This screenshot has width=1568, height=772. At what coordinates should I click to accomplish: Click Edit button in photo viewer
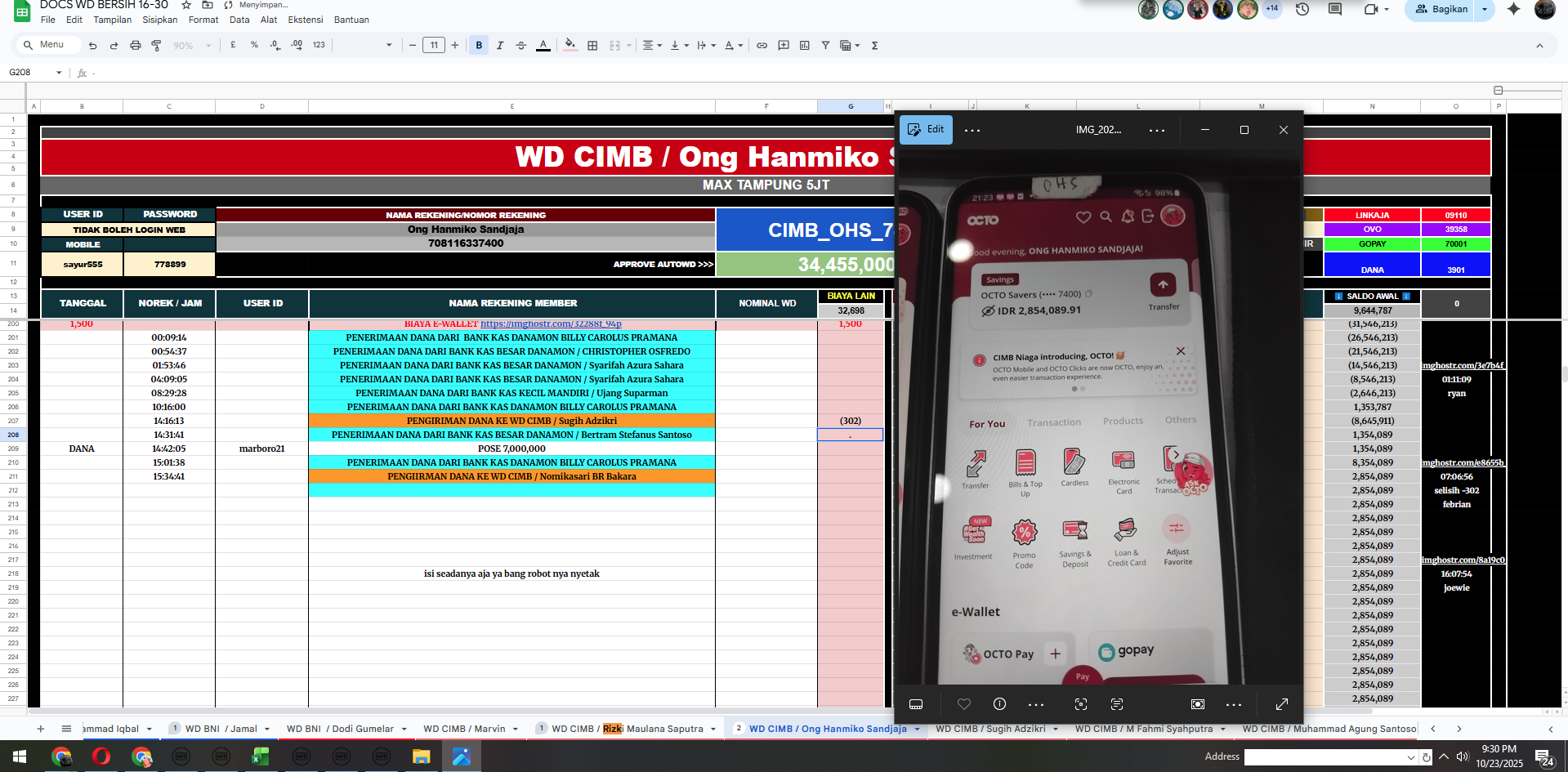click(926, 129)
